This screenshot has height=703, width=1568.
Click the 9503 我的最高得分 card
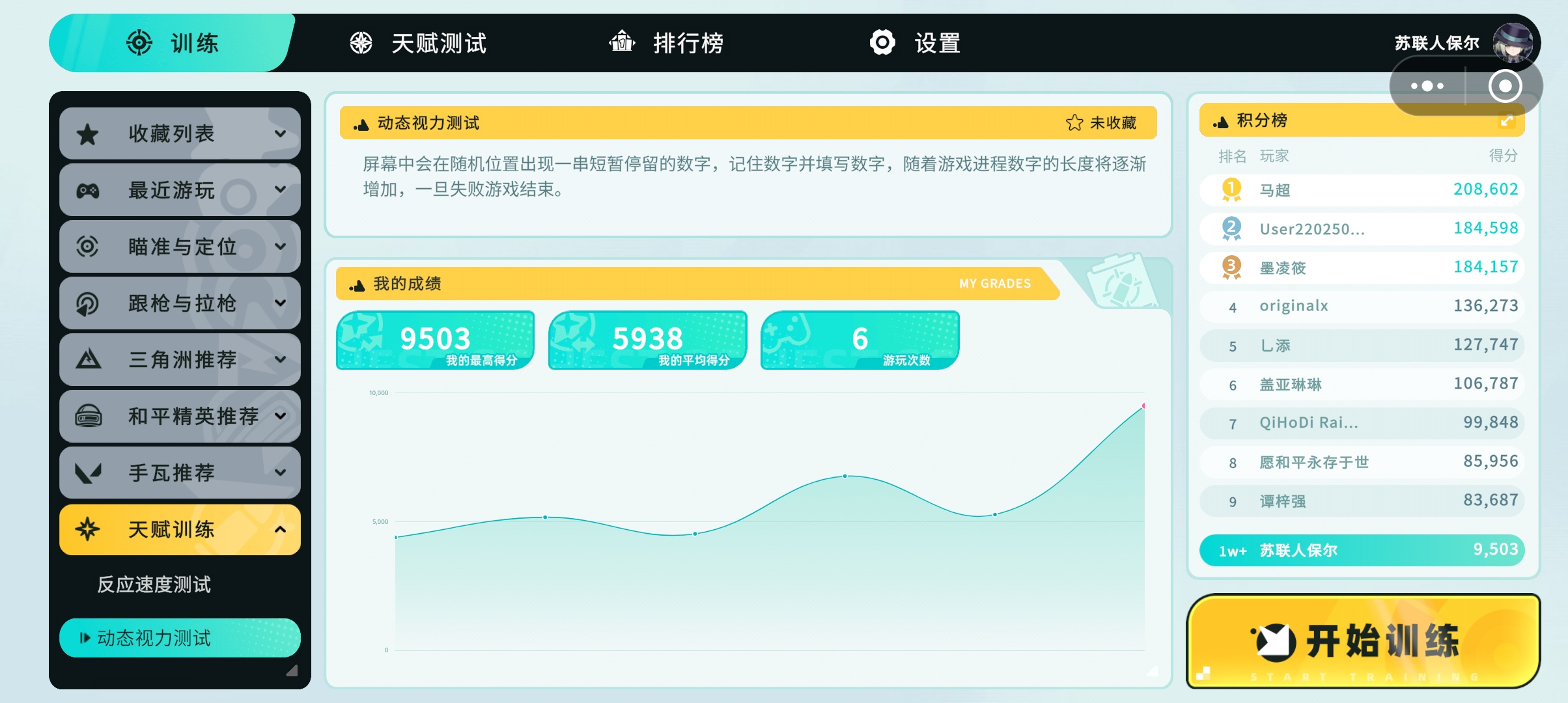[435, 340]
